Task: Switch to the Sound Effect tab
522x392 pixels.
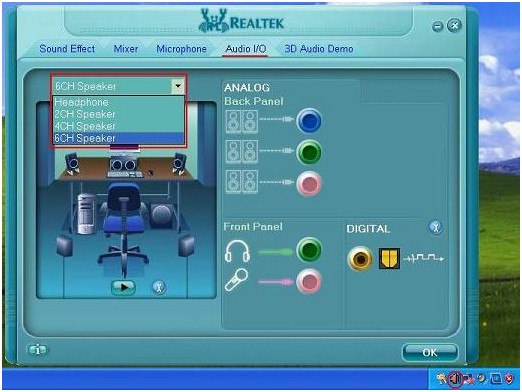Action: (x=67, y=49)
